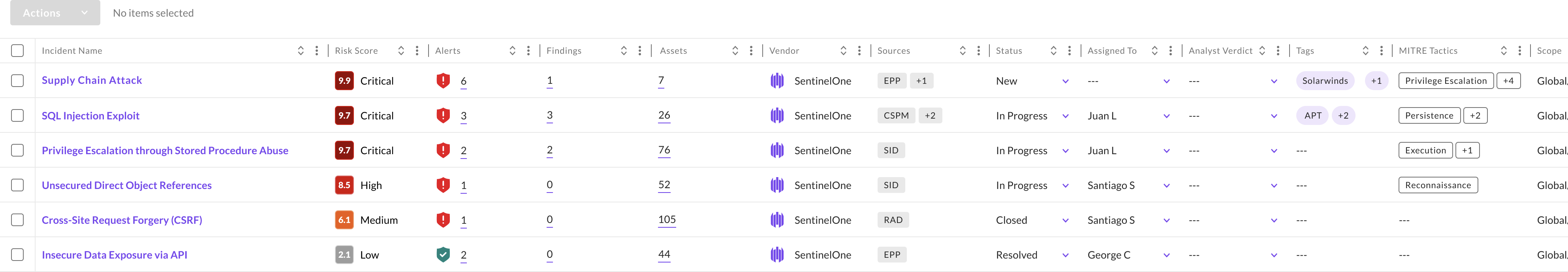The height and width of the screenshot is (272, 1568).
Task: Click green shield icon for Insecure Data Exposure
Action: [x=443, y=254]
